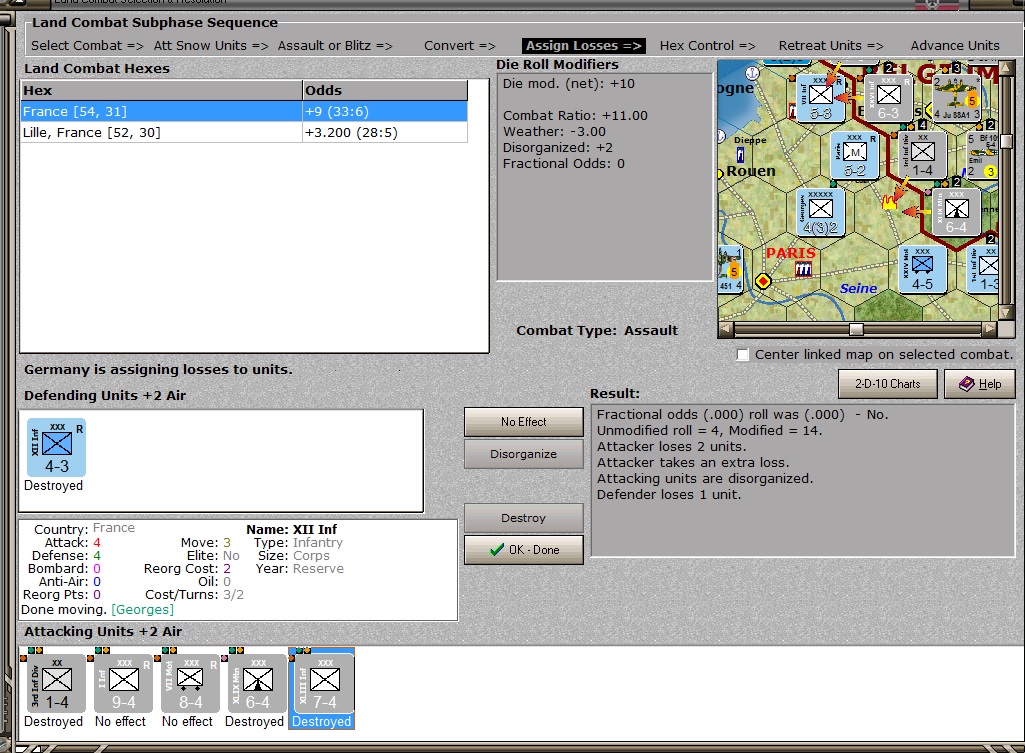The height and width of the screenshot is (753, 1025).
Task: Click the Paris city factory icon on map
Action: (x=803, y=269)
